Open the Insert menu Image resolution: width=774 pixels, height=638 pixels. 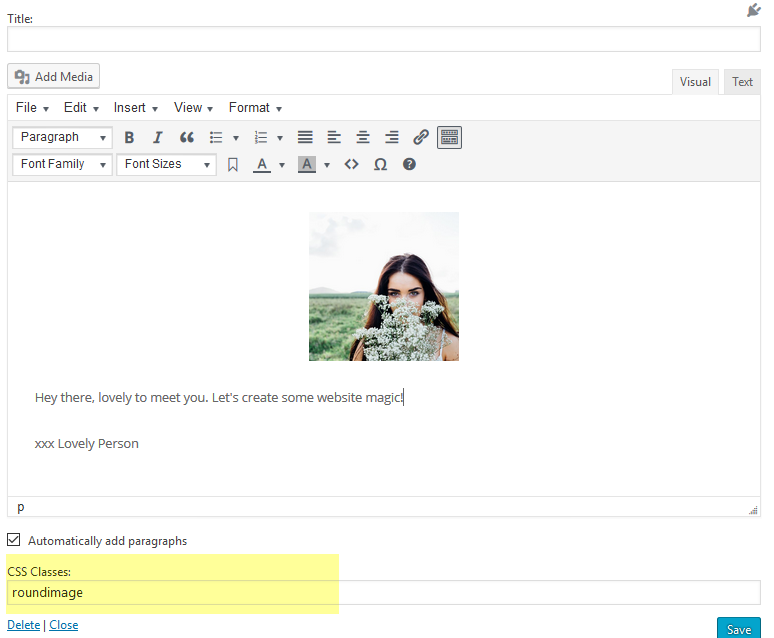135,108
